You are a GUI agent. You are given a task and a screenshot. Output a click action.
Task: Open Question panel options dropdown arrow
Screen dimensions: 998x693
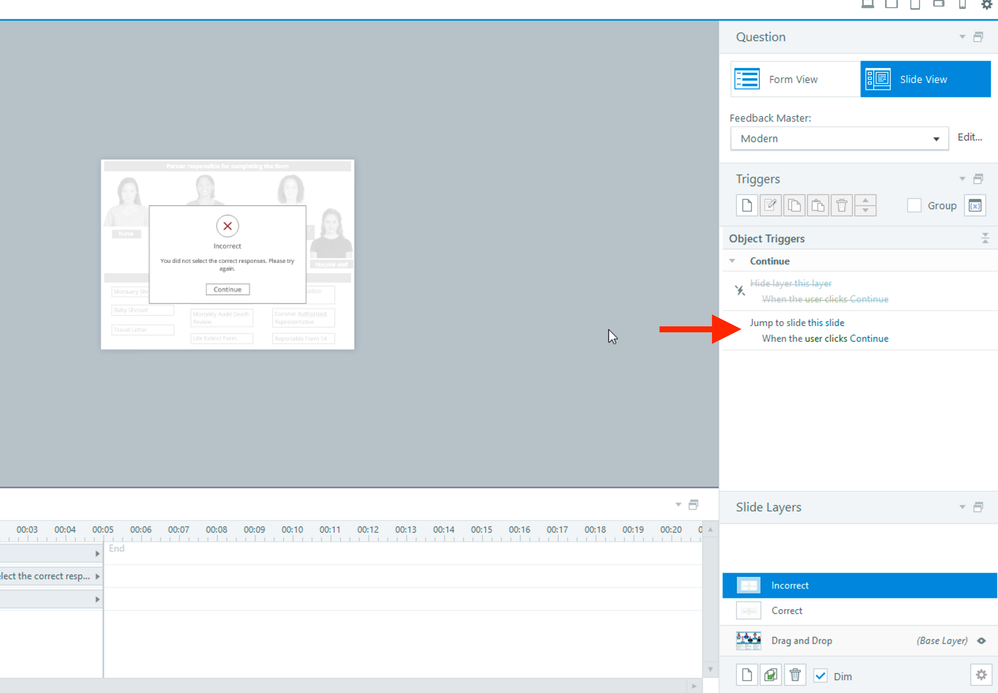tap(962, 37)
